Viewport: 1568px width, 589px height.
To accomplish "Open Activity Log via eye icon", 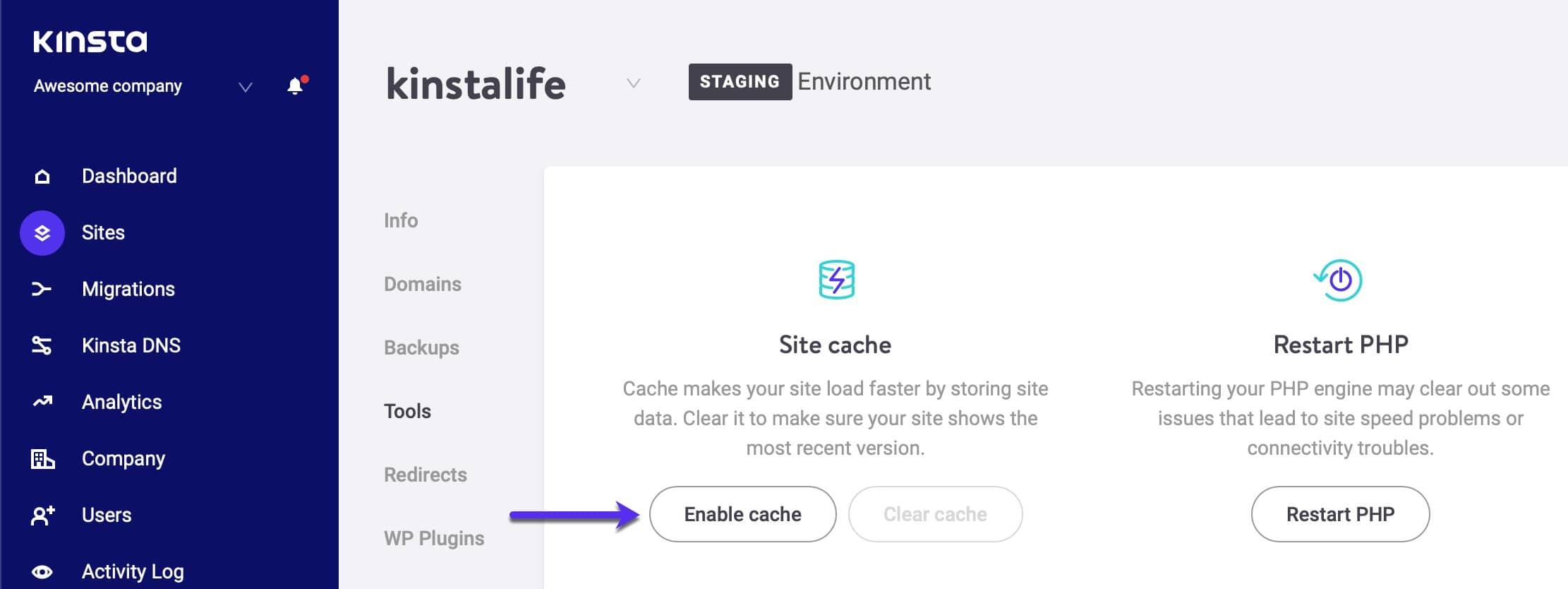I will pos(42,571).
